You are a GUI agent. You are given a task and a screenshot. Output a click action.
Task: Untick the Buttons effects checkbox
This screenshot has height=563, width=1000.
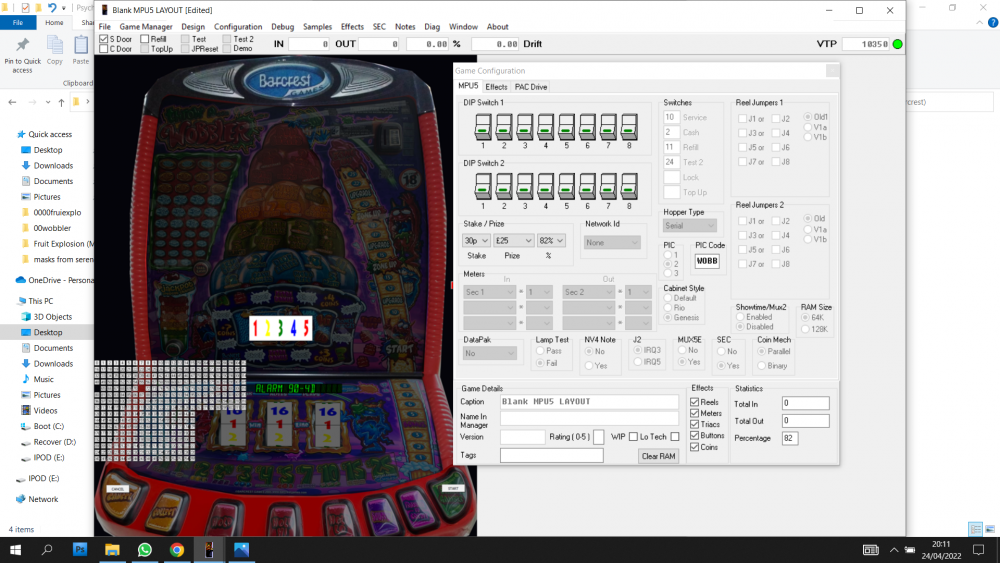point(695,435)
